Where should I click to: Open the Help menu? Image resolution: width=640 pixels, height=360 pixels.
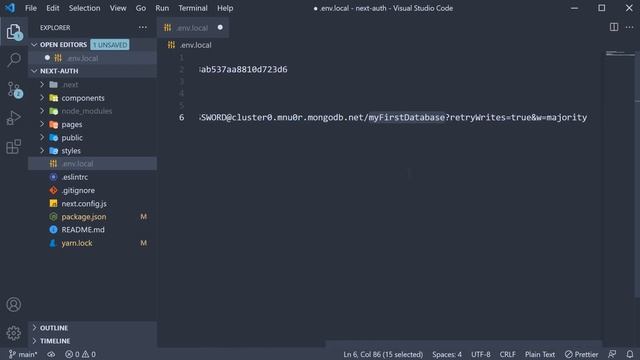click(x=225, y=8)
